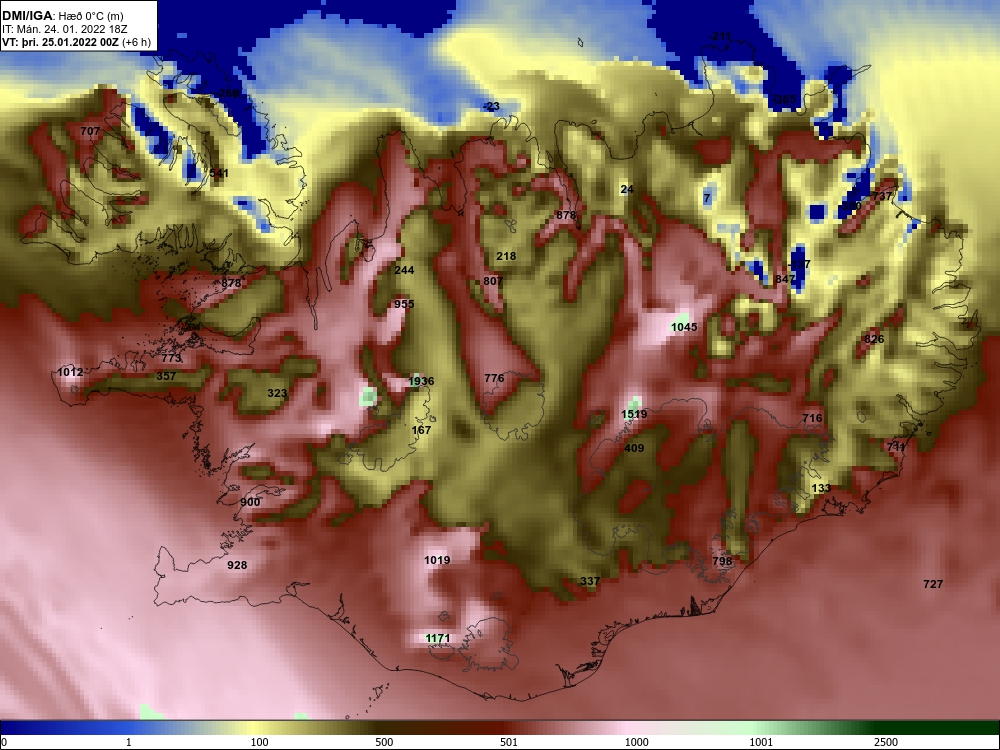Select the map value 409

634,448
